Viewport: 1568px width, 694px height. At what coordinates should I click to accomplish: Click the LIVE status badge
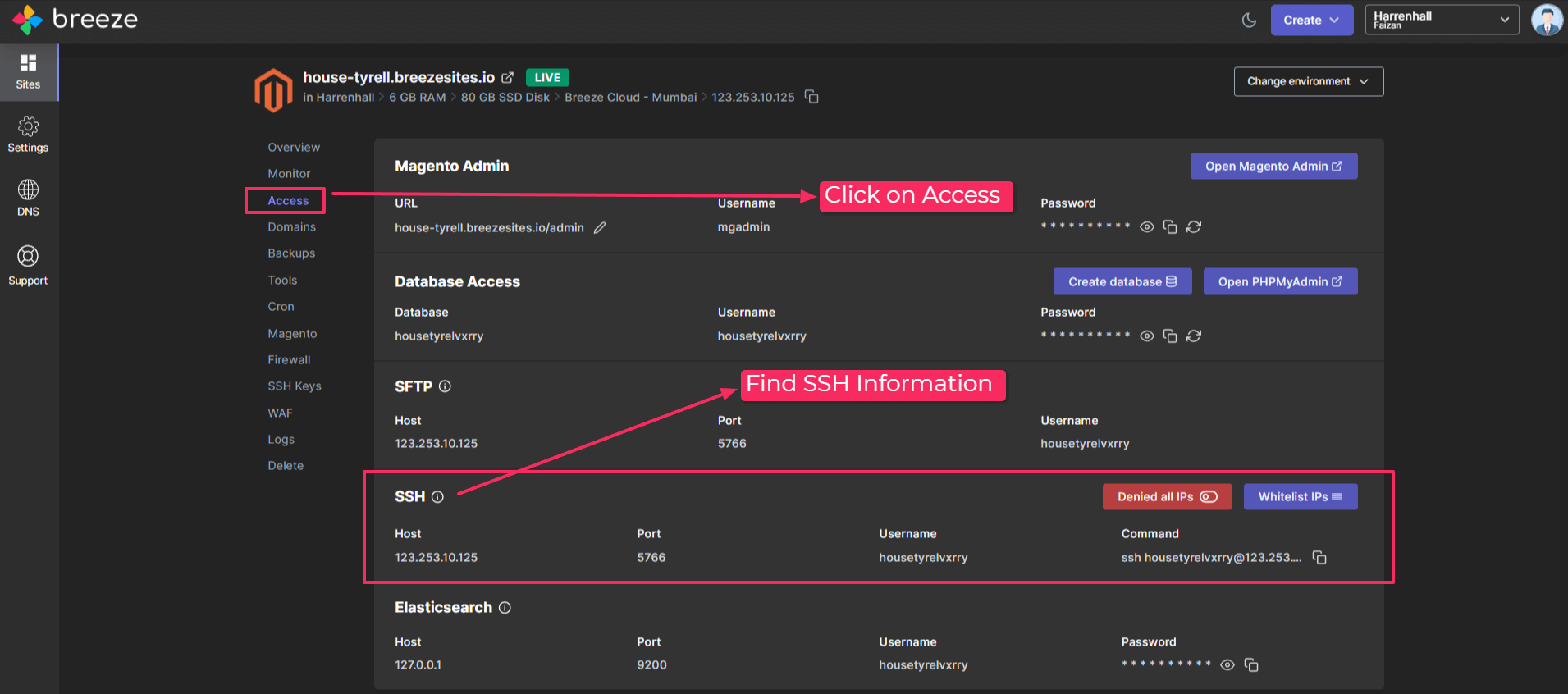click(x=547, y=78)
